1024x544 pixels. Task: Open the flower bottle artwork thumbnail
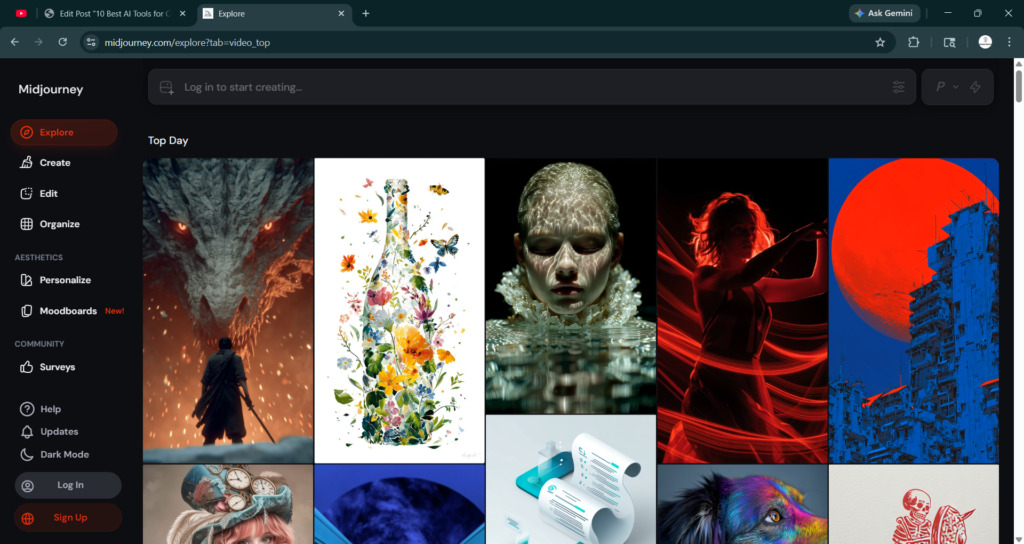pyautogui.click(x=399, y=310)
